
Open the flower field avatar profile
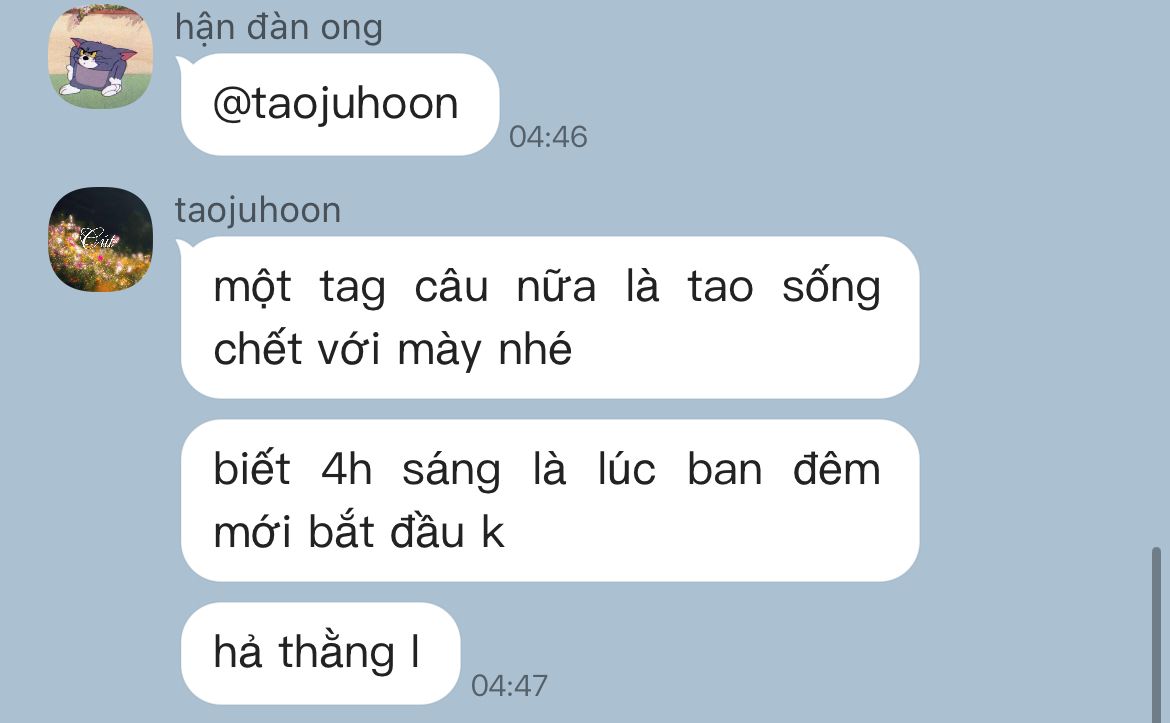tap(101, 240)
